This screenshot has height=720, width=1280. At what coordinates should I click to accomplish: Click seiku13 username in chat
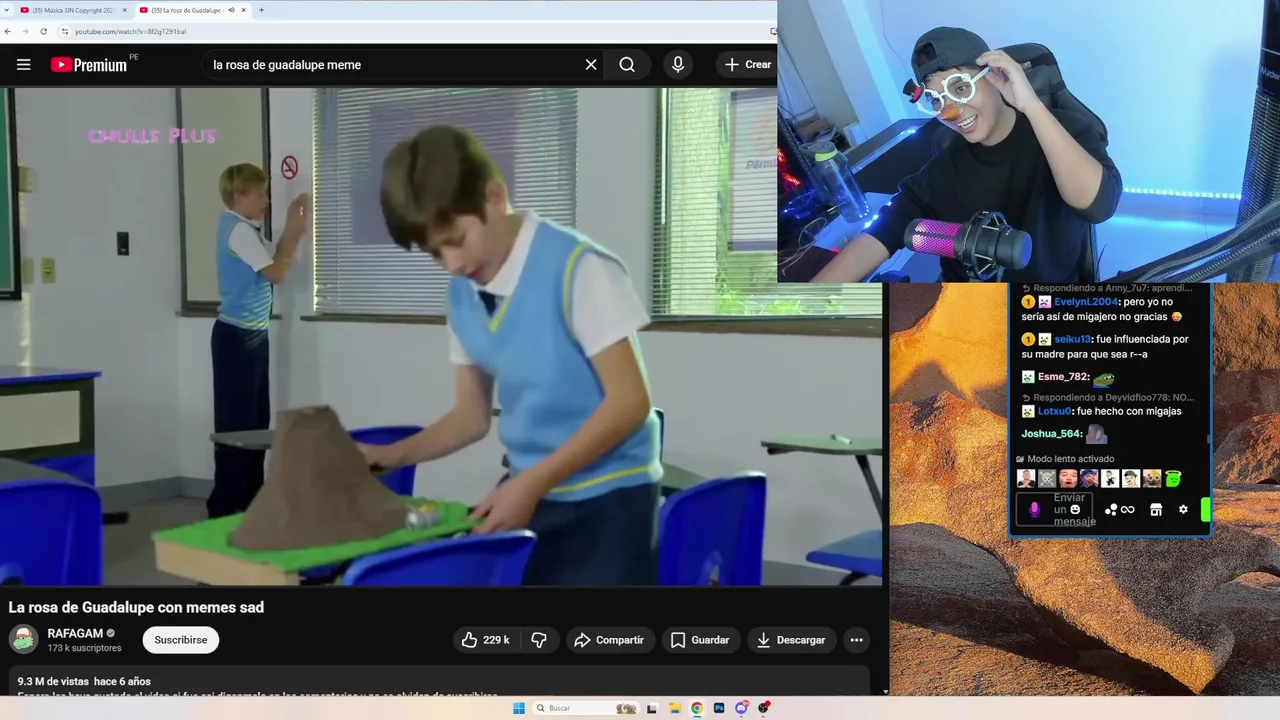pos(1072,339)
